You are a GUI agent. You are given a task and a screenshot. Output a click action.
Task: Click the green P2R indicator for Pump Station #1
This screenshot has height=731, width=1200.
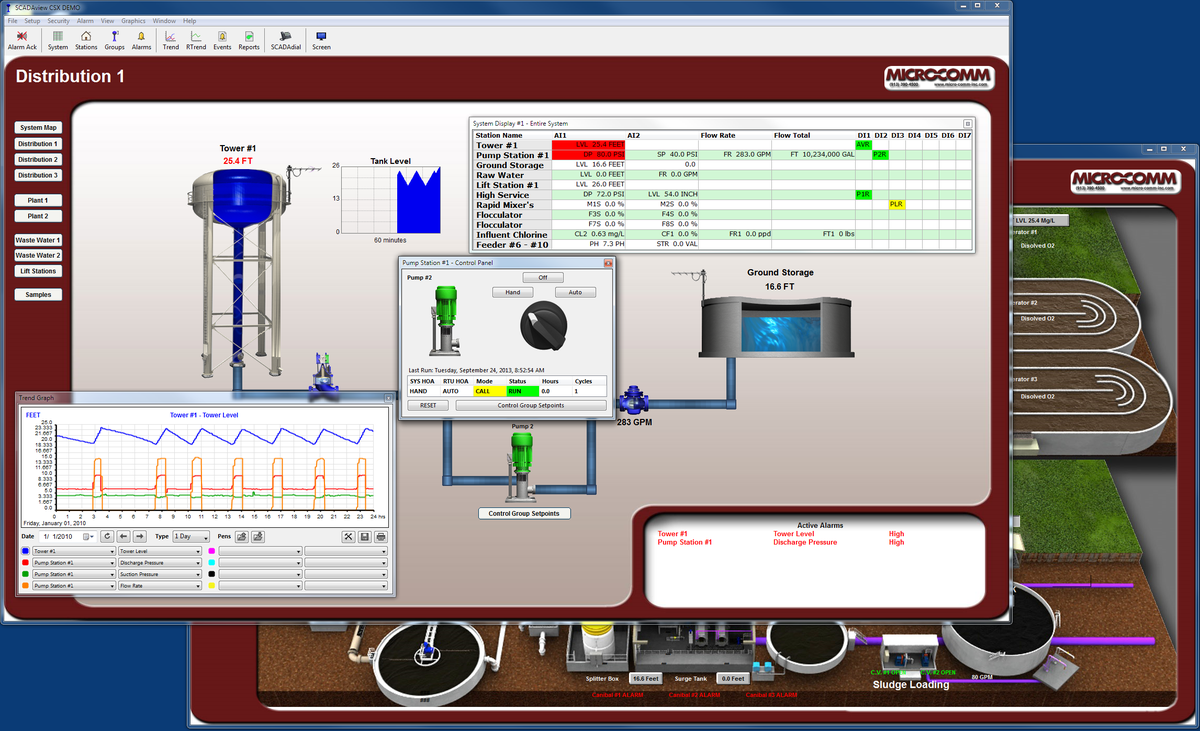880,155
